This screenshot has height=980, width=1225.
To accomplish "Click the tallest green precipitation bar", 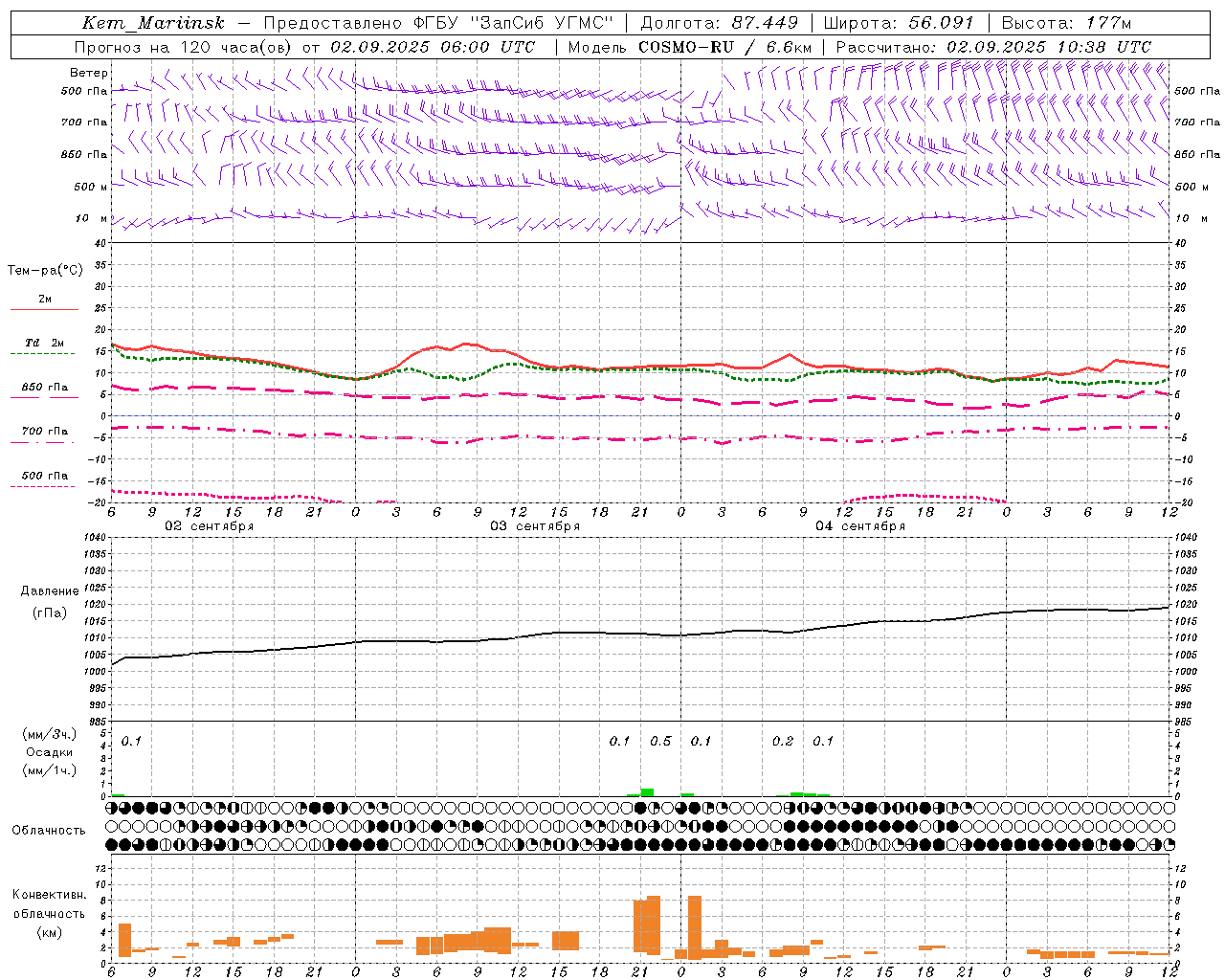I will pos(647,792).
